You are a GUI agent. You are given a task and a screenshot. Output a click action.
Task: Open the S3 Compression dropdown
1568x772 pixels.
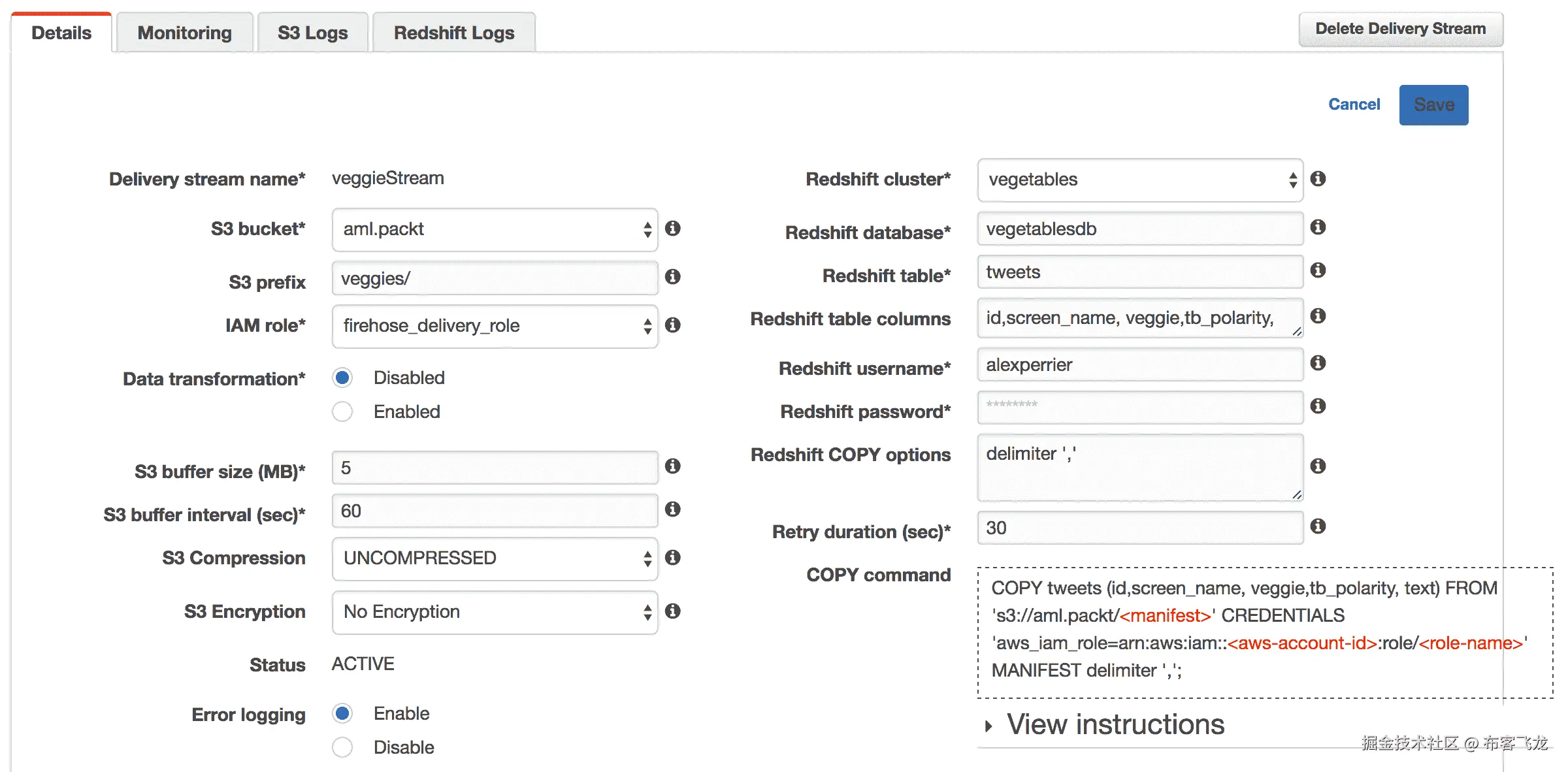click(x=495, y=559)
